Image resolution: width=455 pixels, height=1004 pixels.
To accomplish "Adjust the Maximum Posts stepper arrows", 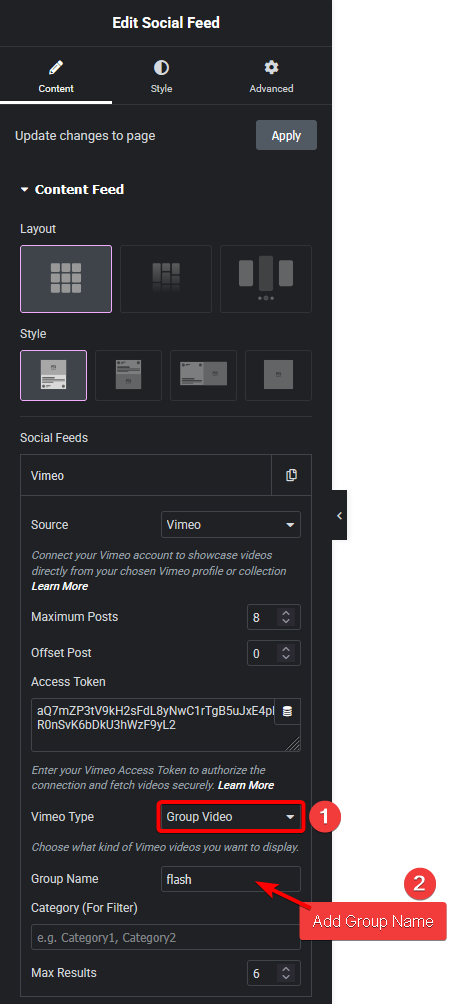I will point(286,617).
